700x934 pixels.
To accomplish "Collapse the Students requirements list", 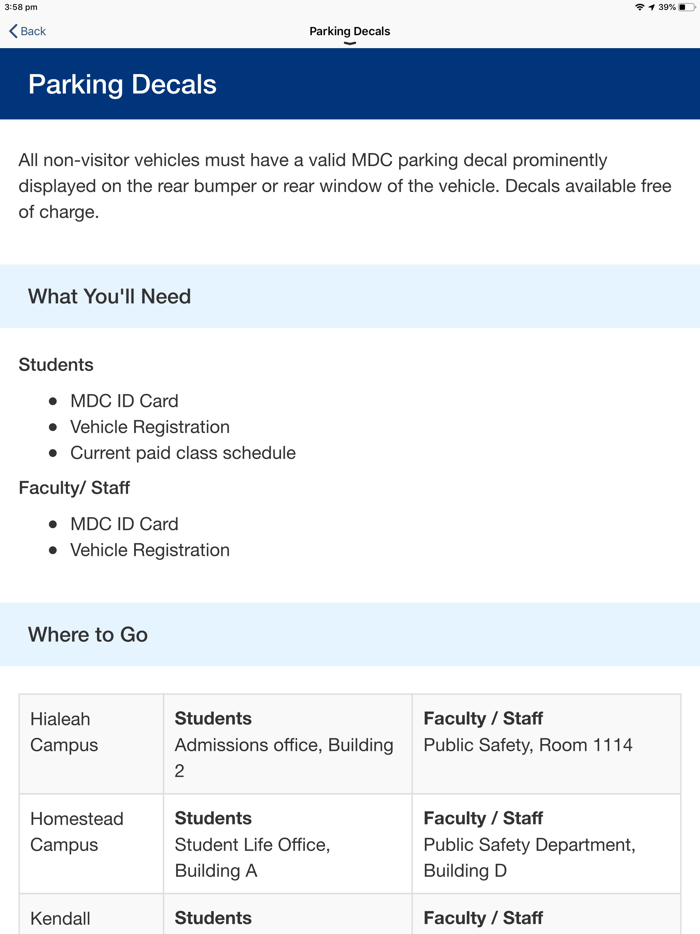I will (55, 364).
